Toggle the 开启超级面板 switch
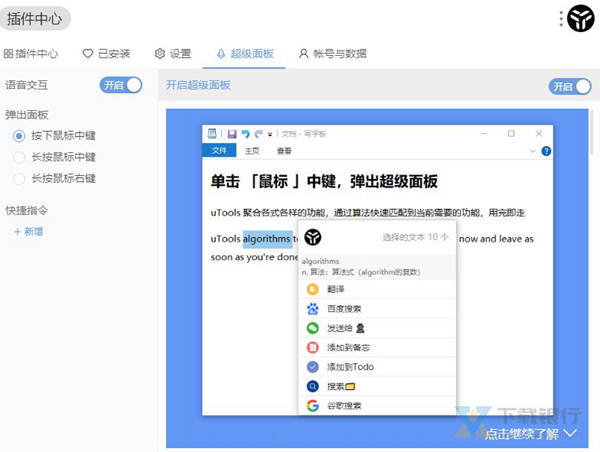 coord(570,86)
